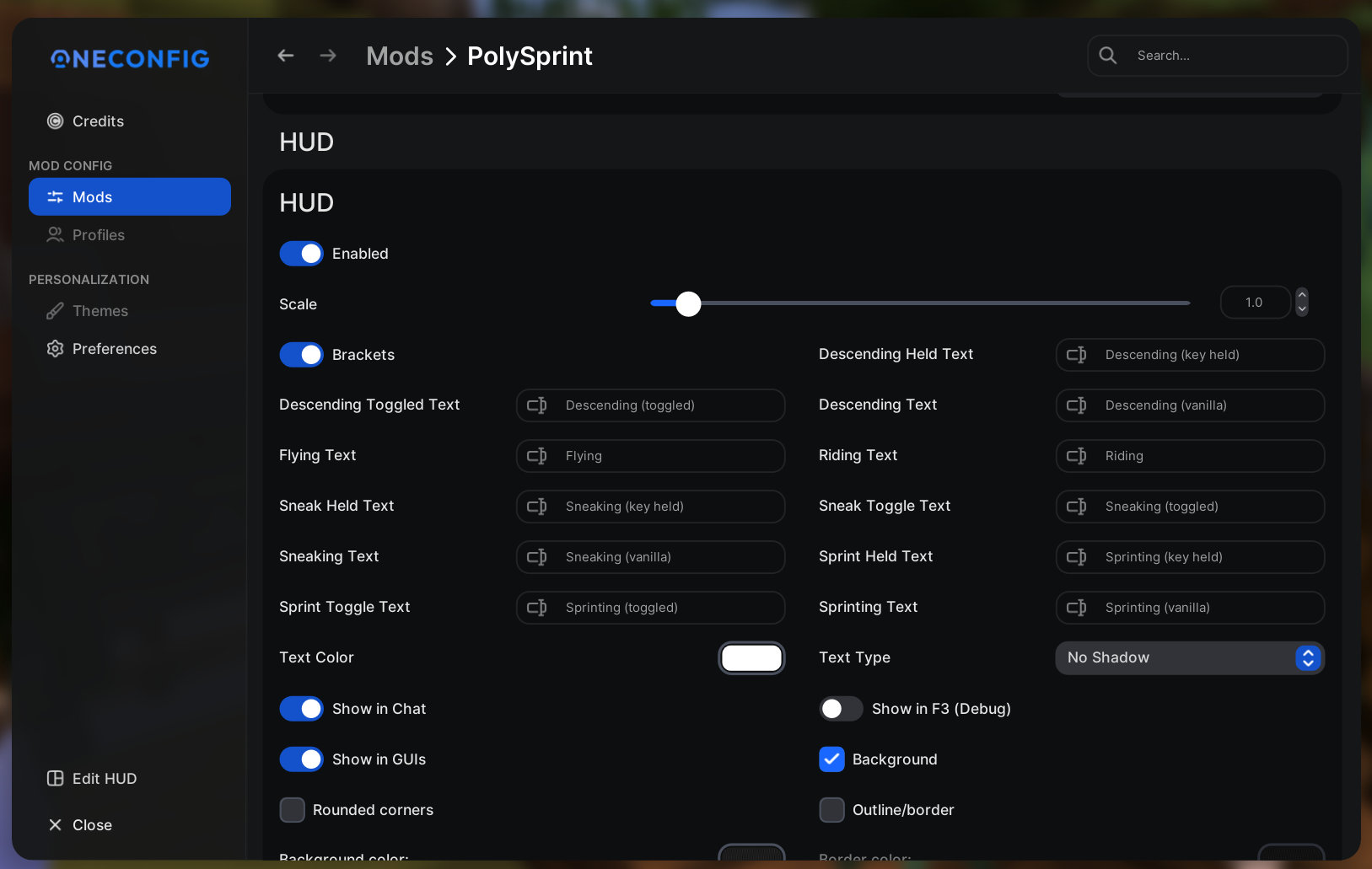
Task: Open the Themes sidebar item
Action: click(130, 311)
